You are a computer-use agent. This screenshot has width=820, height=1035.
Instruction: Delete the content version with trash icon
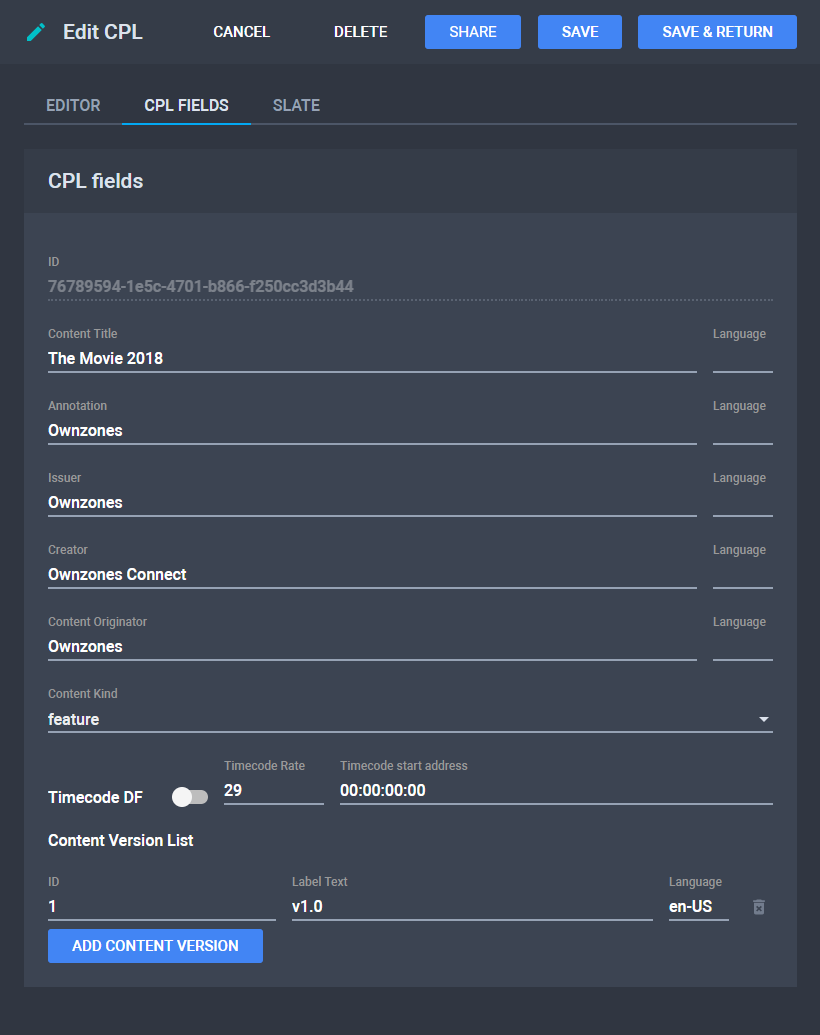[759, 907]
